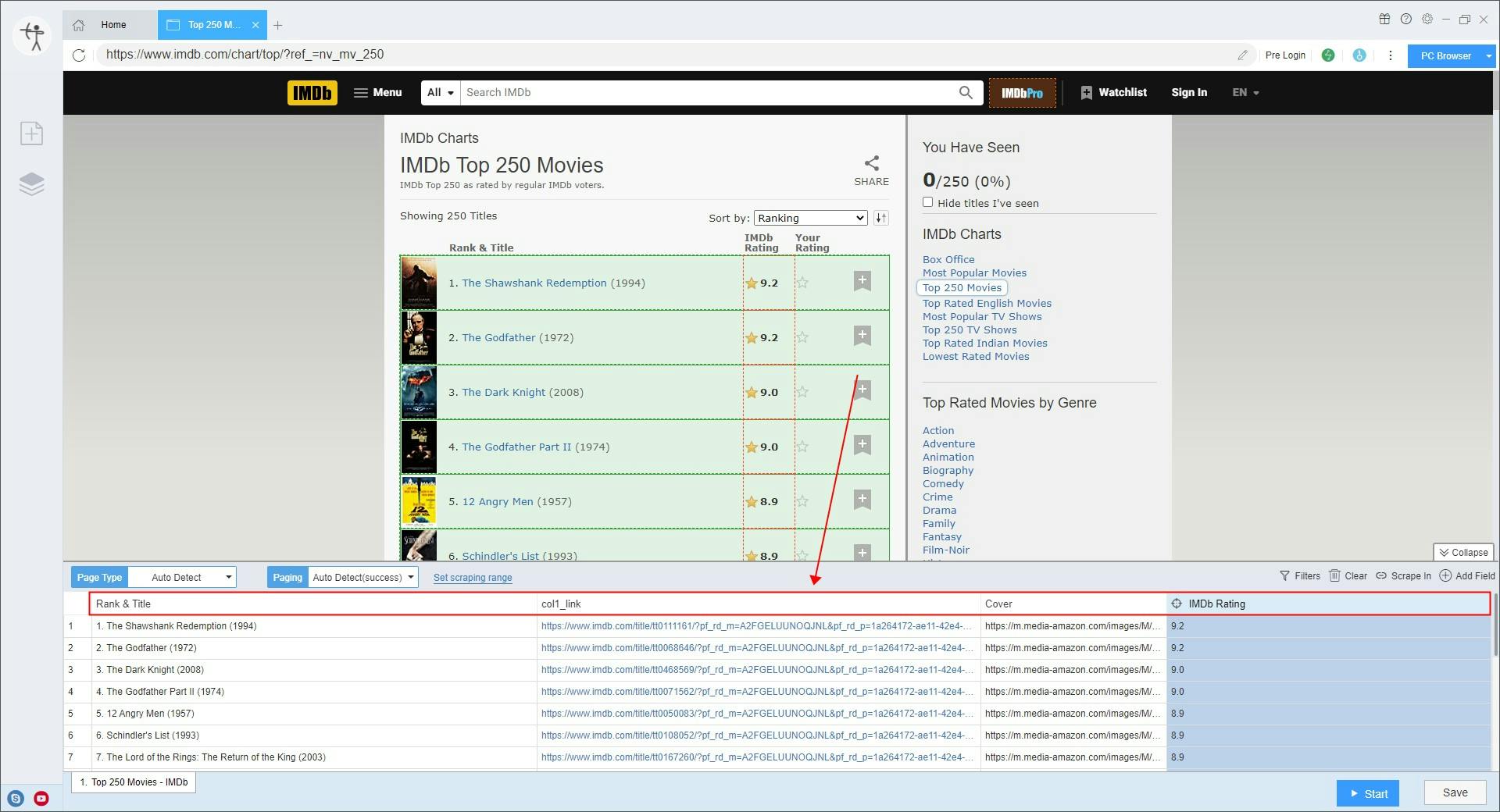This screenshot has width=1500, height=812.
Task: Click the green circular status icon
Action: 1328,55
